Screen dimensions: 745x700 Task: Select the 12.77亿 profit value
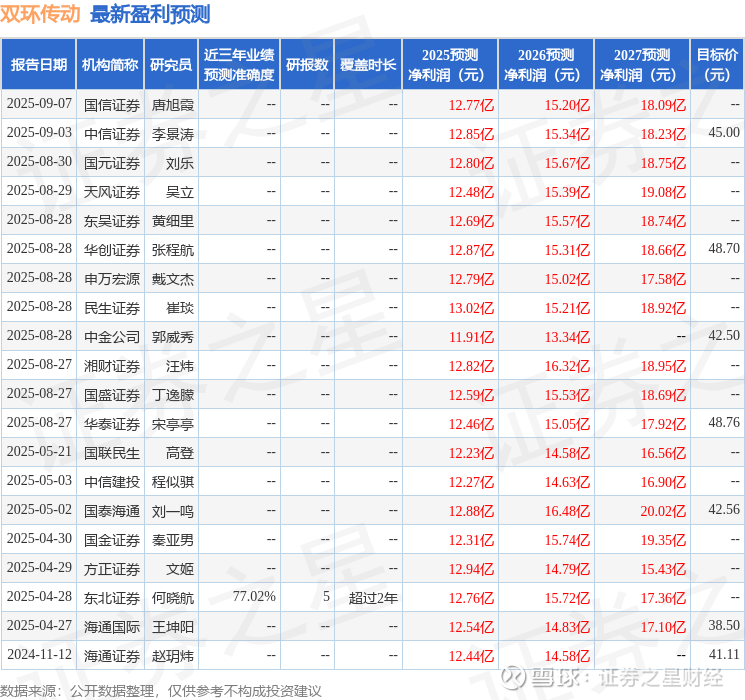click(x=471, y=105)
